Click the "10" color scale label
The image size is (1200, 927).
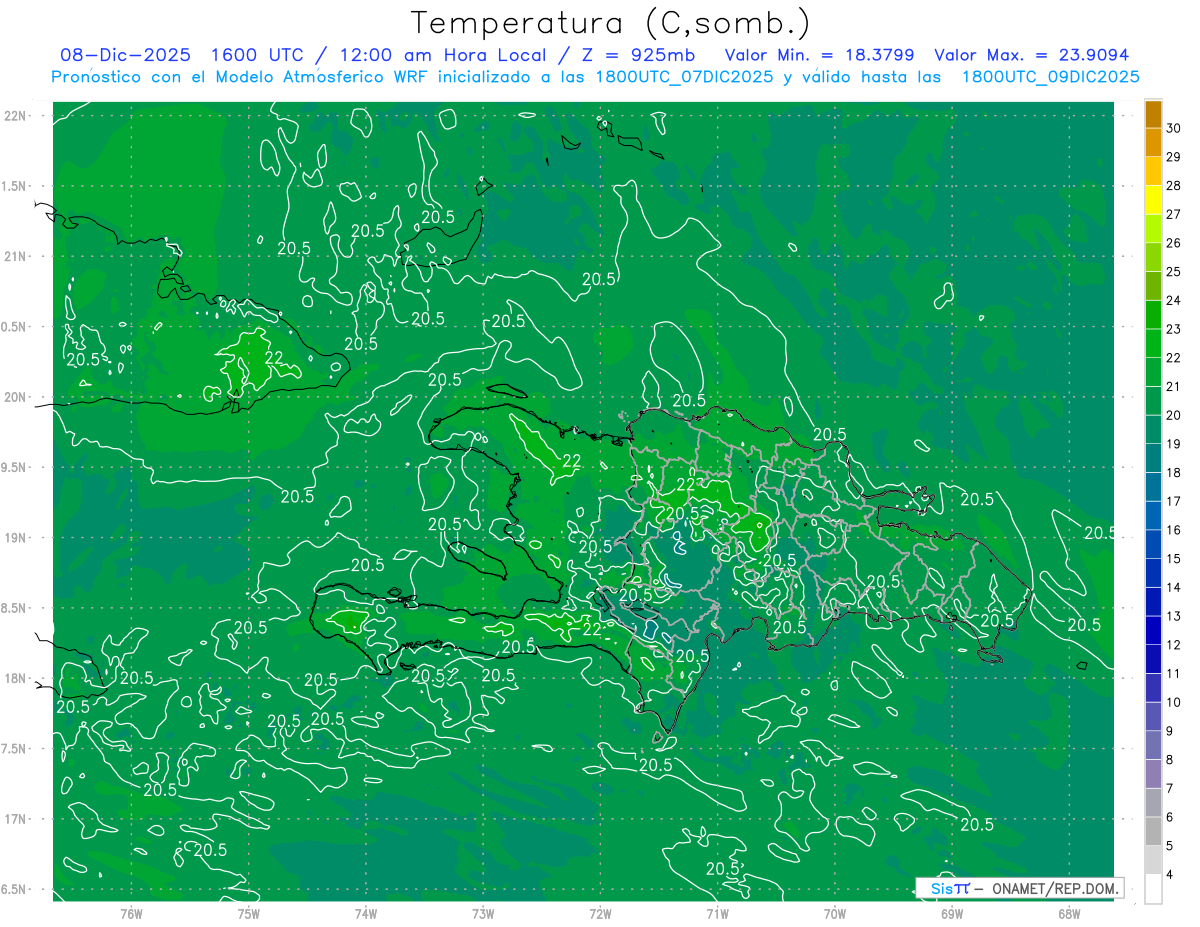[x=1174, y=702]
